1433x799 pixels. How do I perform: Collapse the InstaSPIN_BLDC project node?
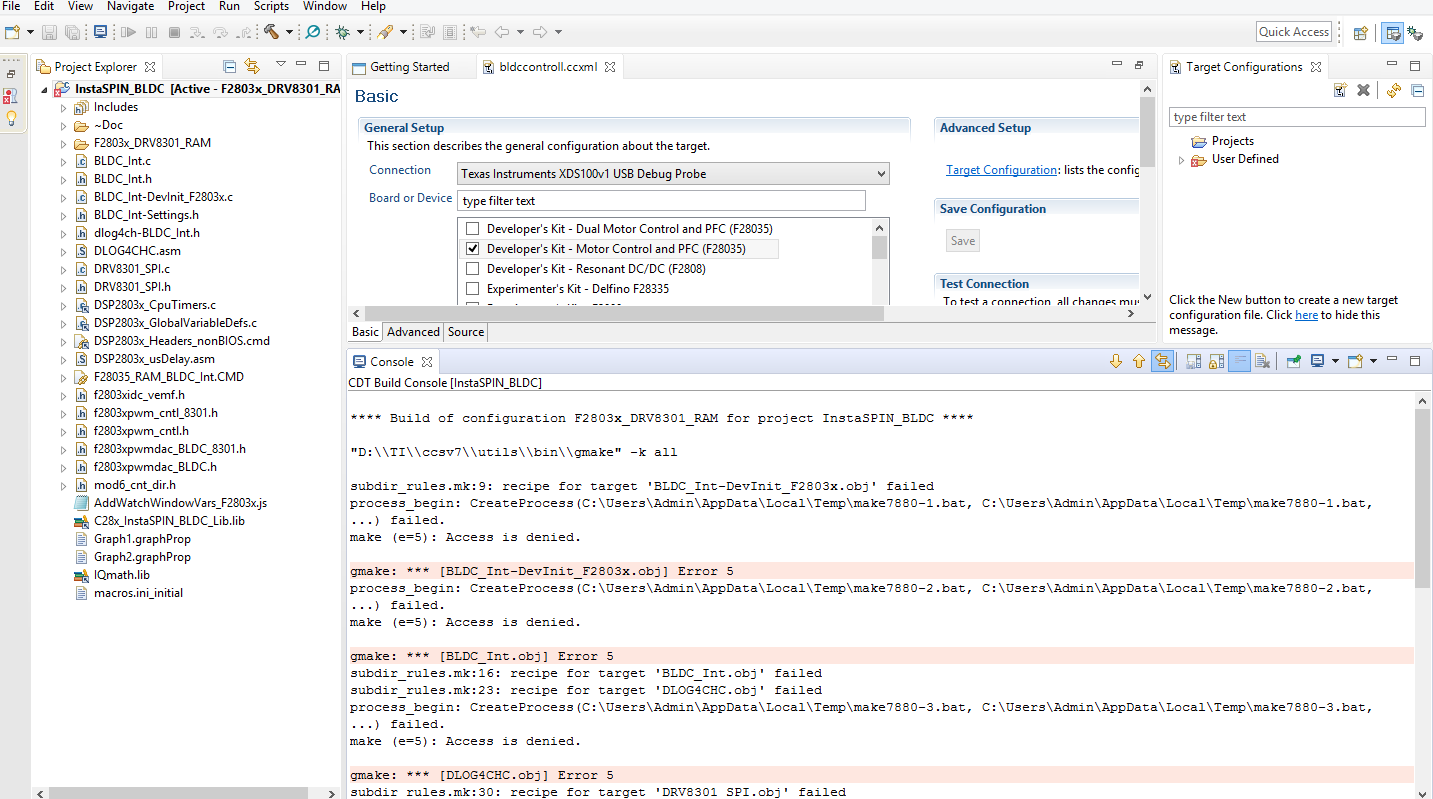coord(44,89)
